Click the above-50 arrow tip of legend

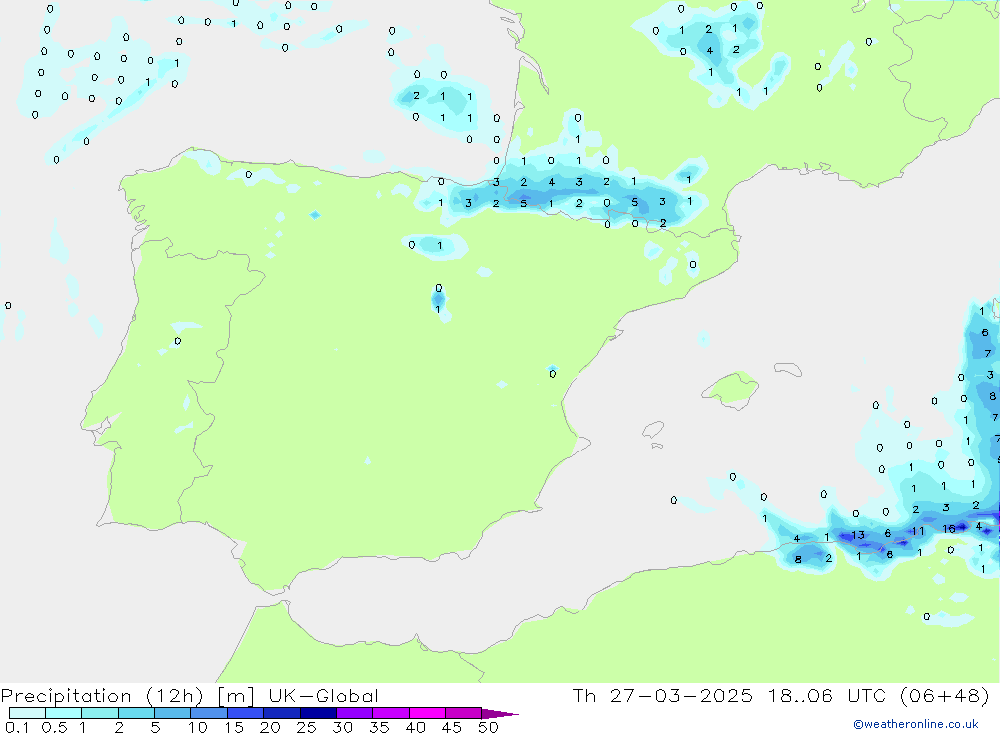(499, 713)
